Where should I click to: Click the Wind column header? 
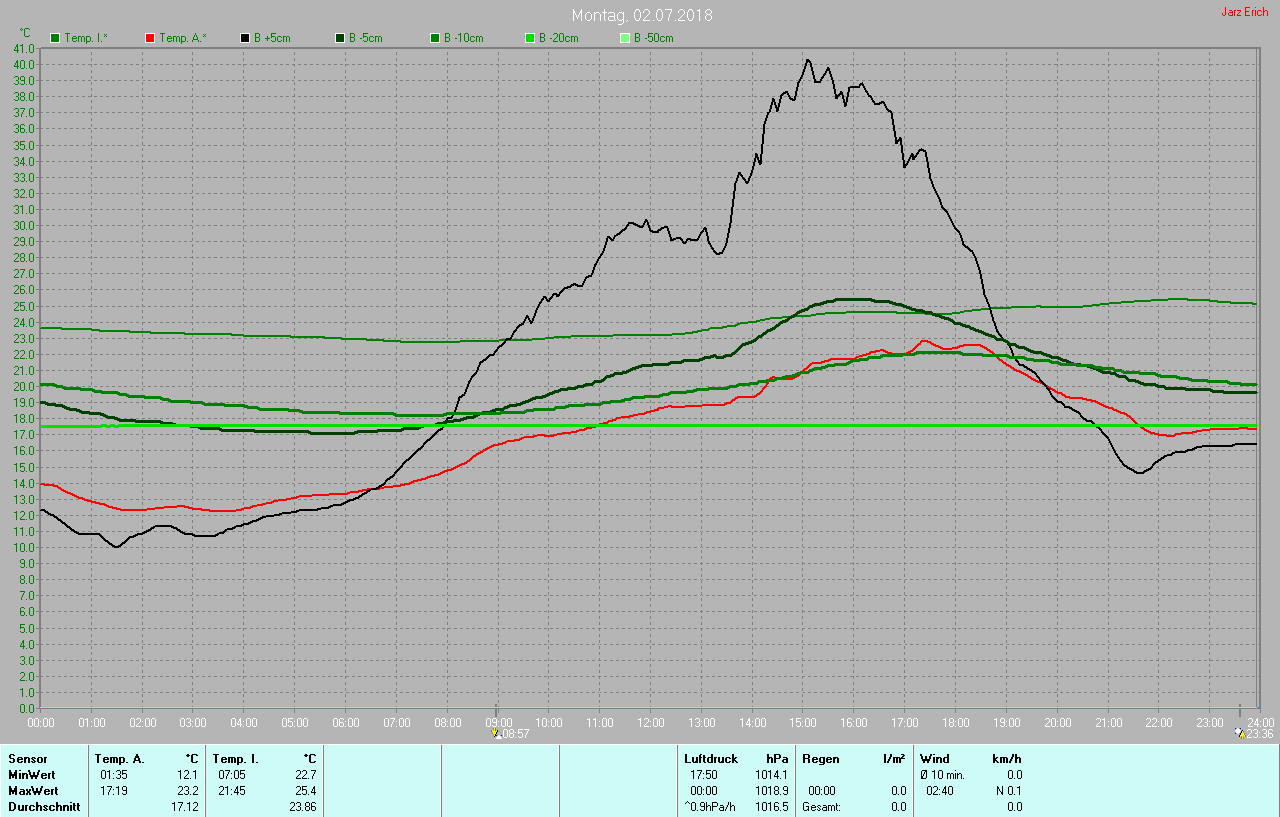tap(935, 759)
